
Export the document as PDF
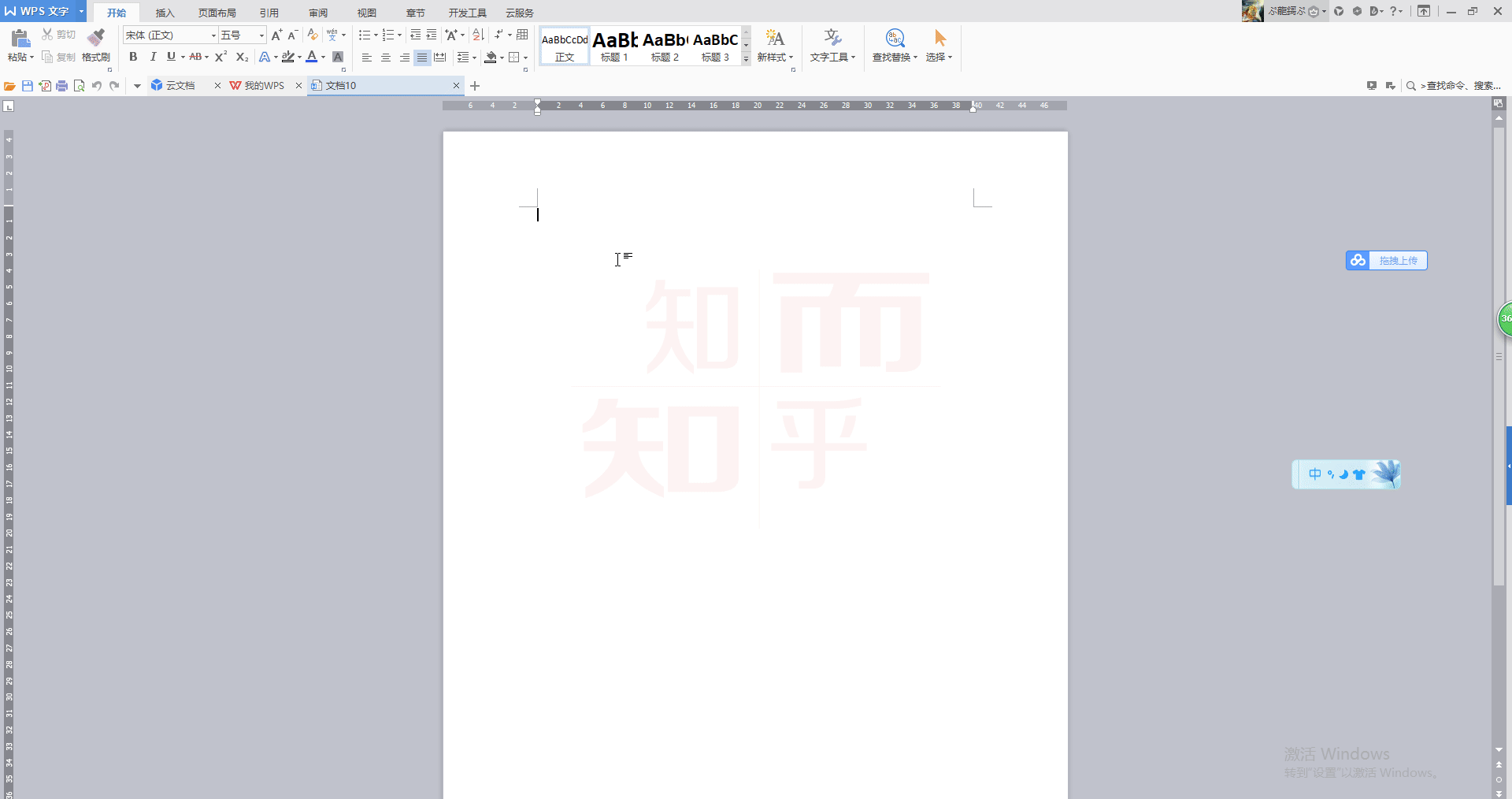45,85
